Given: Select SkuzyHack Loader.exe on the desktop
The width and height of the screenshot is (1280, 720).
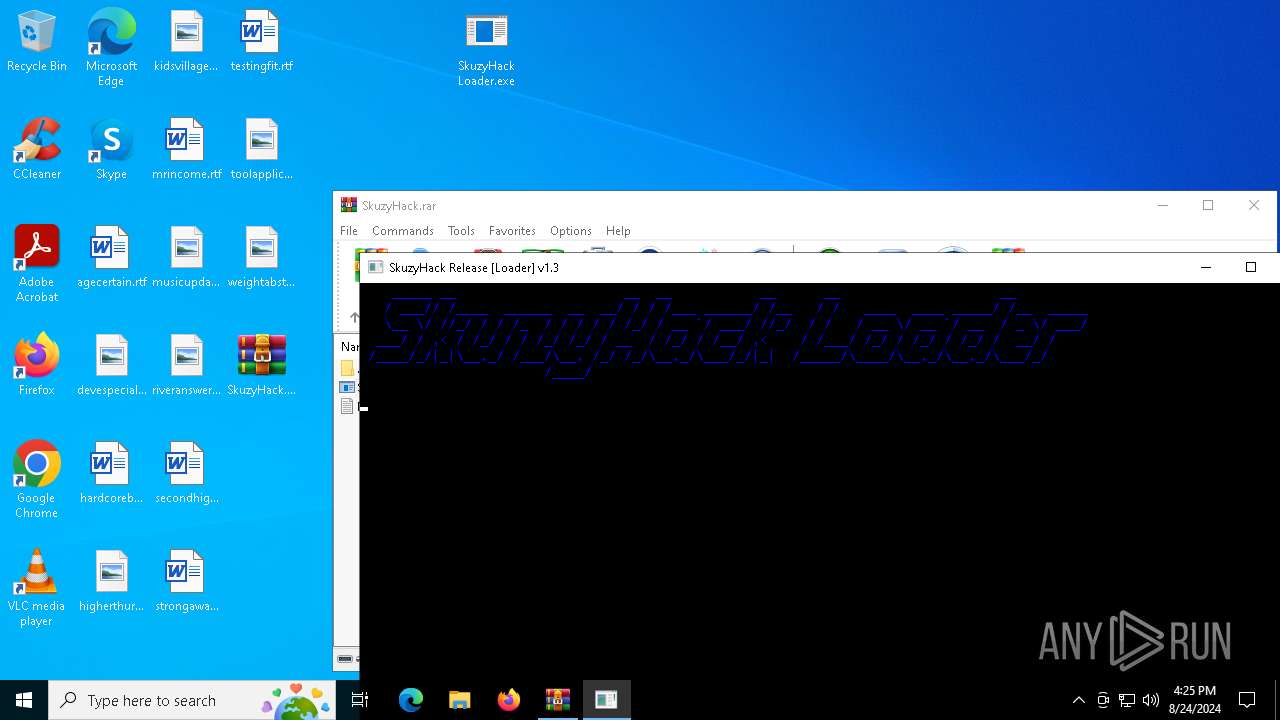Looking at the screenshot, I should tap(486, 50).
